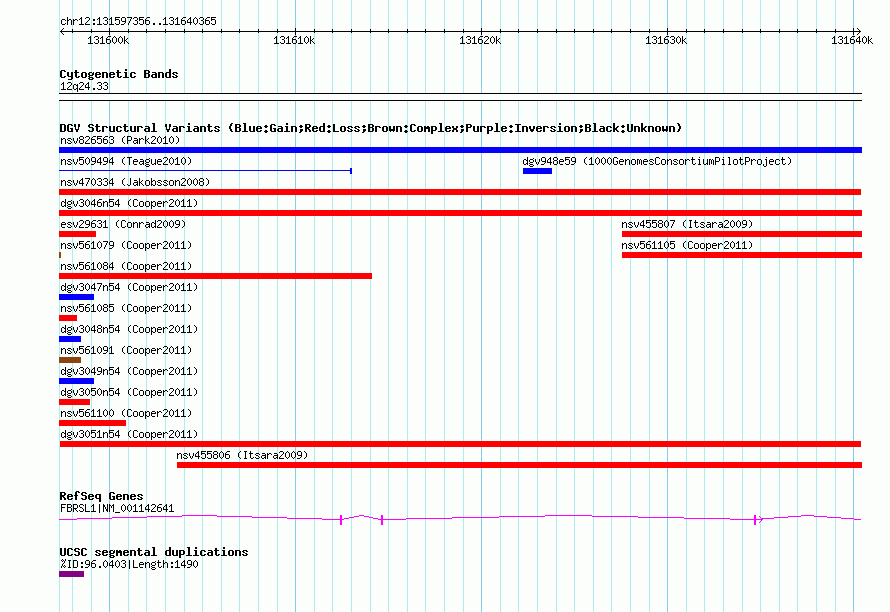Open the nsv561100 (Cooper2011) label
The height and width of the screenshot is (612, 890).
pos(126,413)
